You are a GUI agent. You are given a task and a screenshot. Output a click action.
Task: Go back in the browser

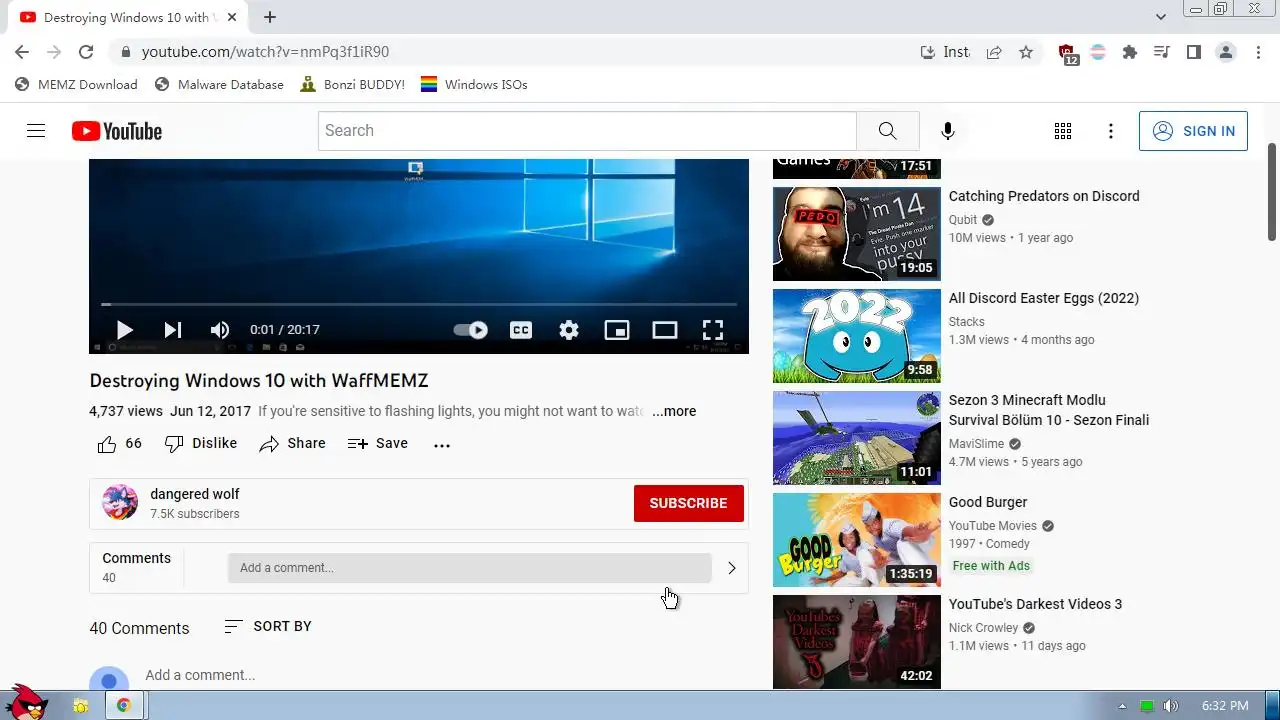[x=22, y=52]
